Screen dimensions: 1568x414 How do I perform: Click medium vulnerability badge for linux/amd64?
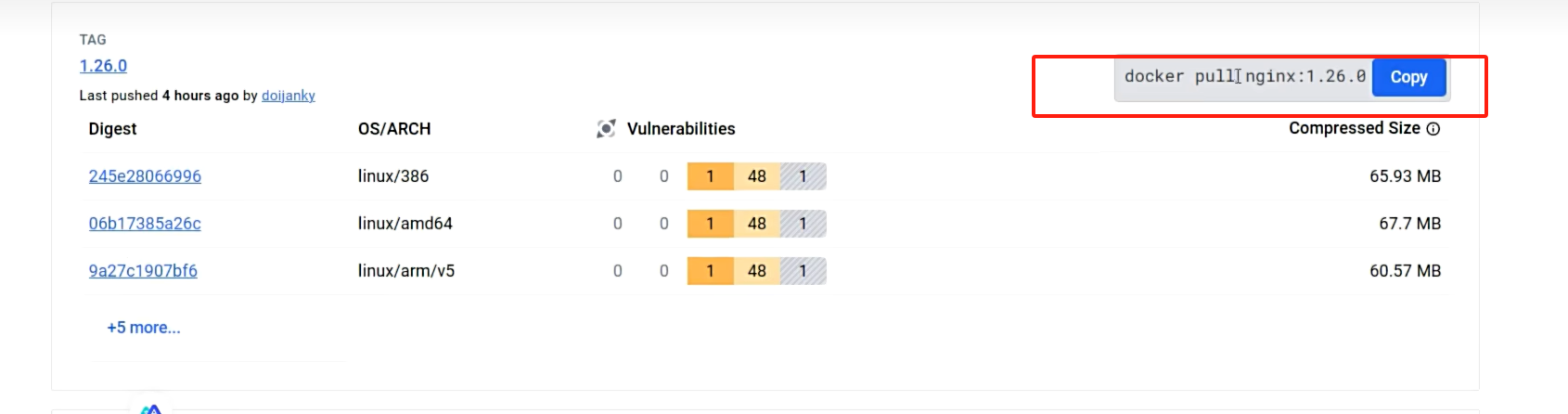[x=710, y=224]
